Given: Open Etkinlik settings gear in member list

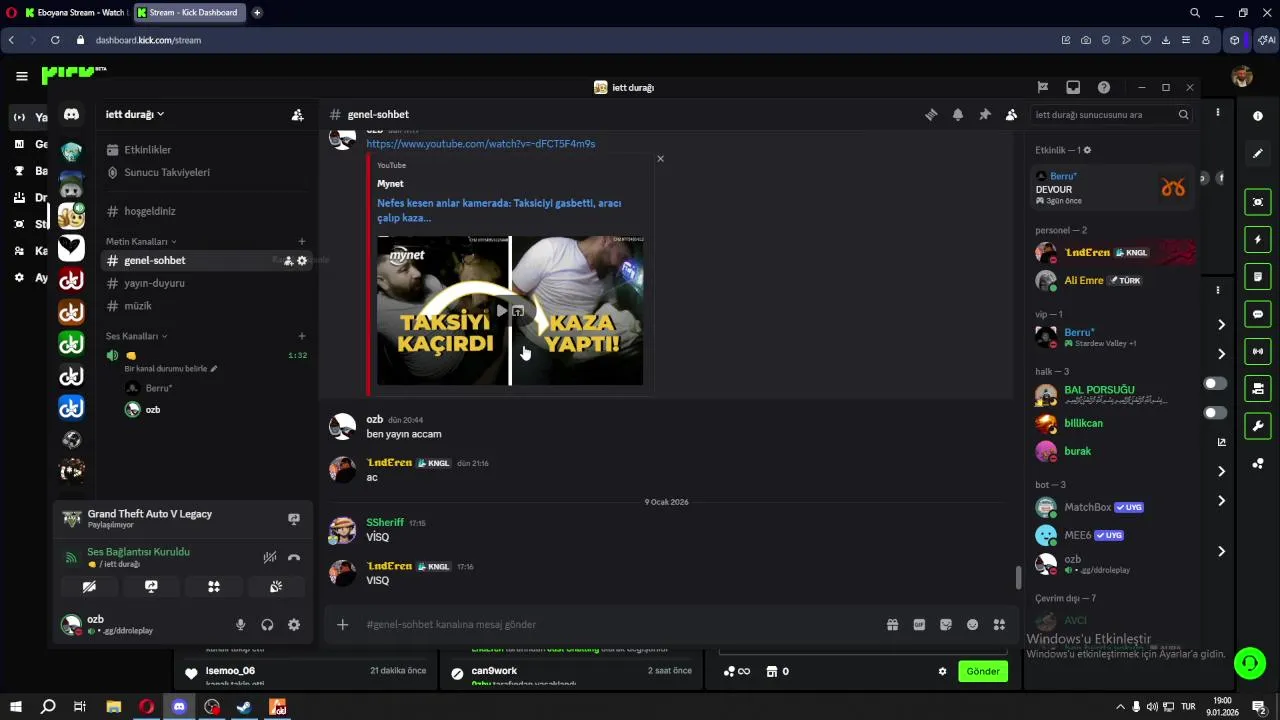Looking at the screenshot, I should point(1088,150).
